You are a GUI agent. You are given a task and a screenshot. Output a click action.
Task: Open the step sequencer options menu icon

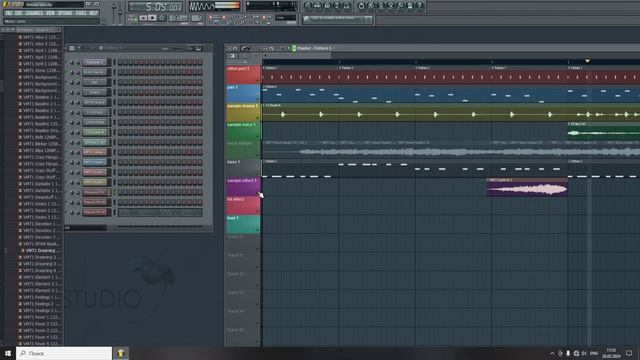pyautogui.click(x=72, y=48)
